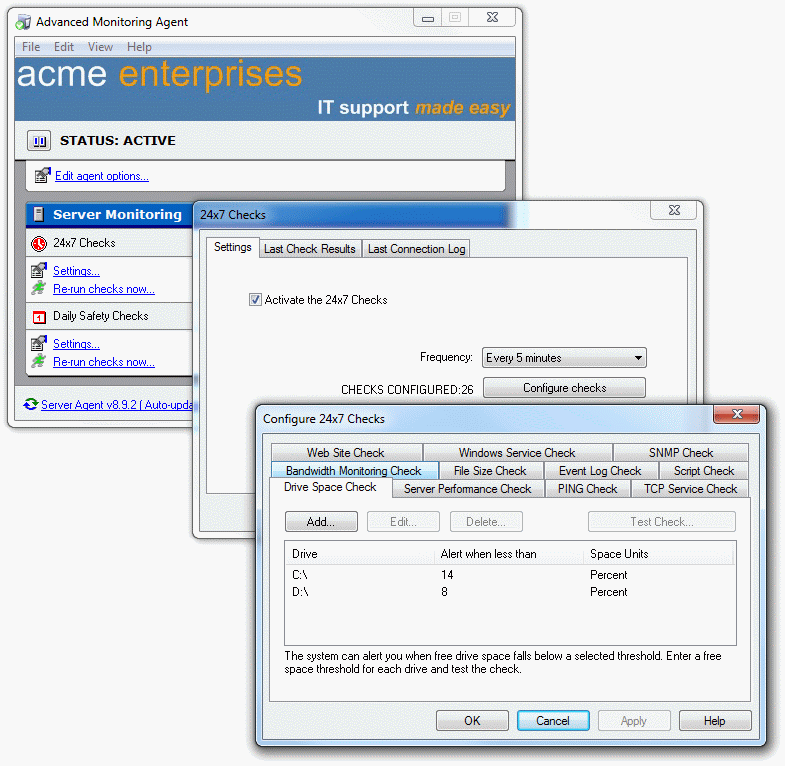Click the Apply button
The image size is (785, 766).
point(634,720)
